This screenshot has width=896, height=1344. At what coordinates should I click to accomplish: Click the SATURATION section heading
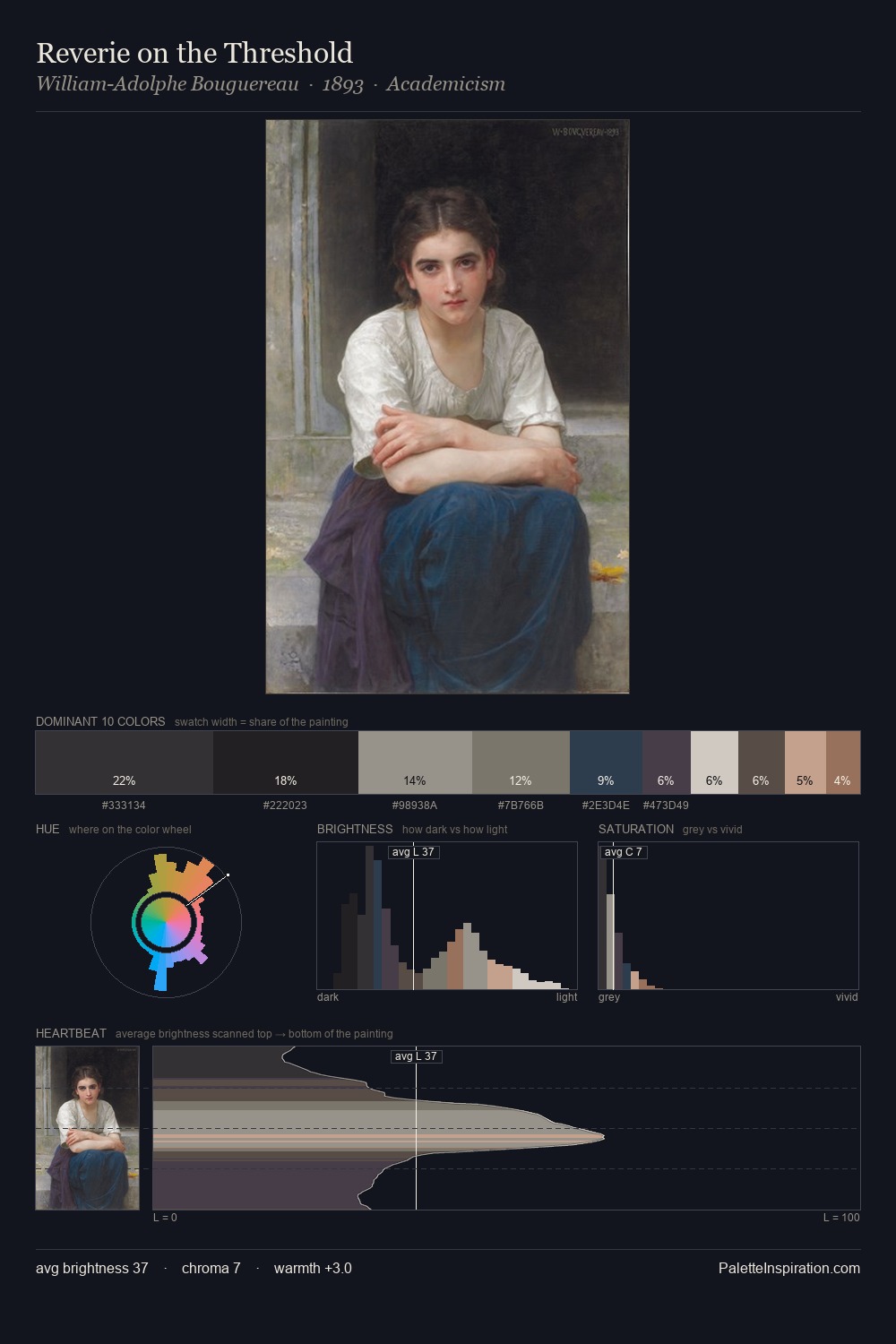(x=636, y=829)
